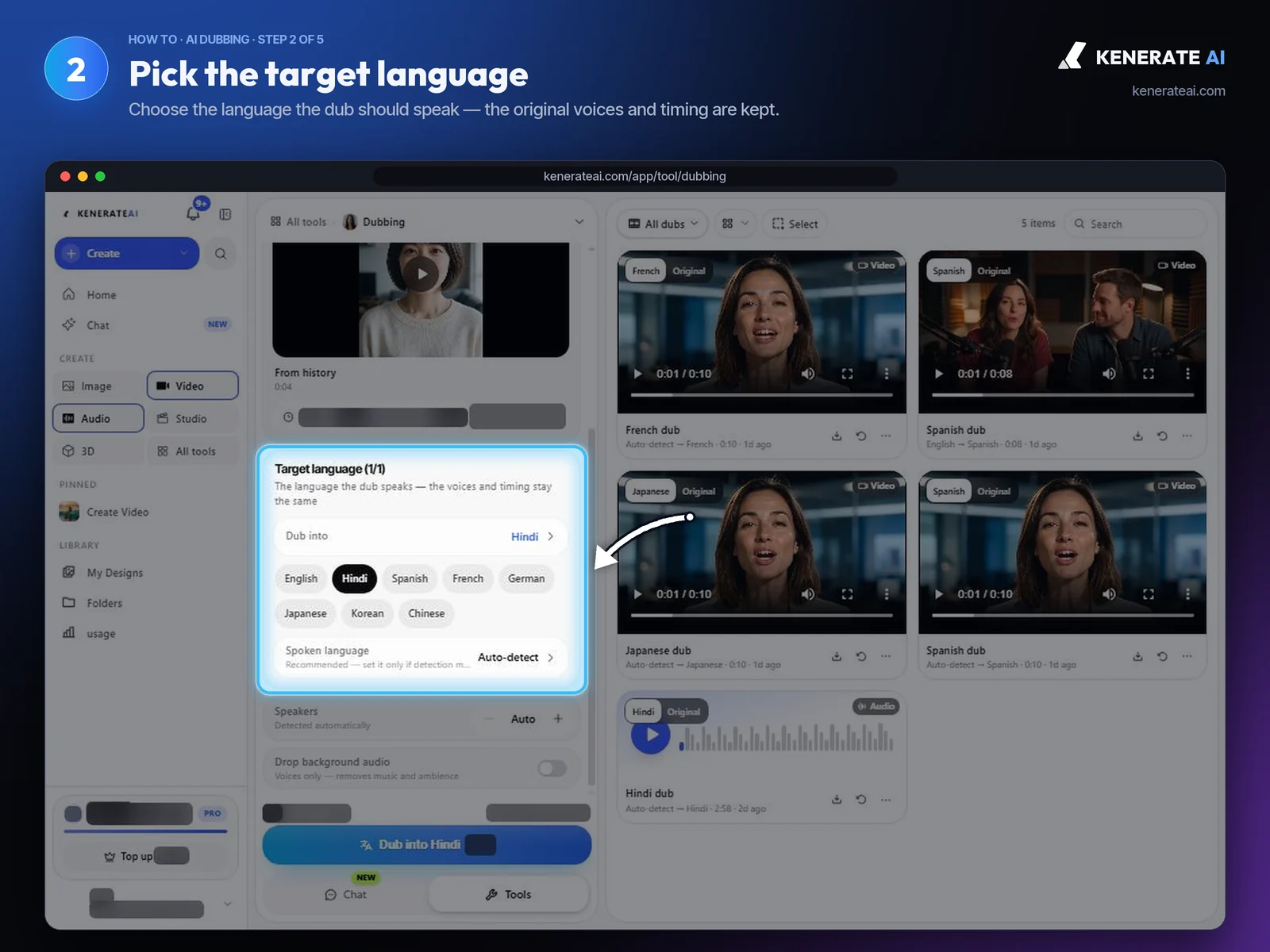The width and height of the screenshot is (1270, 952).
Task: Click the Select button in gallery toolbar
Action: point(795,224)
